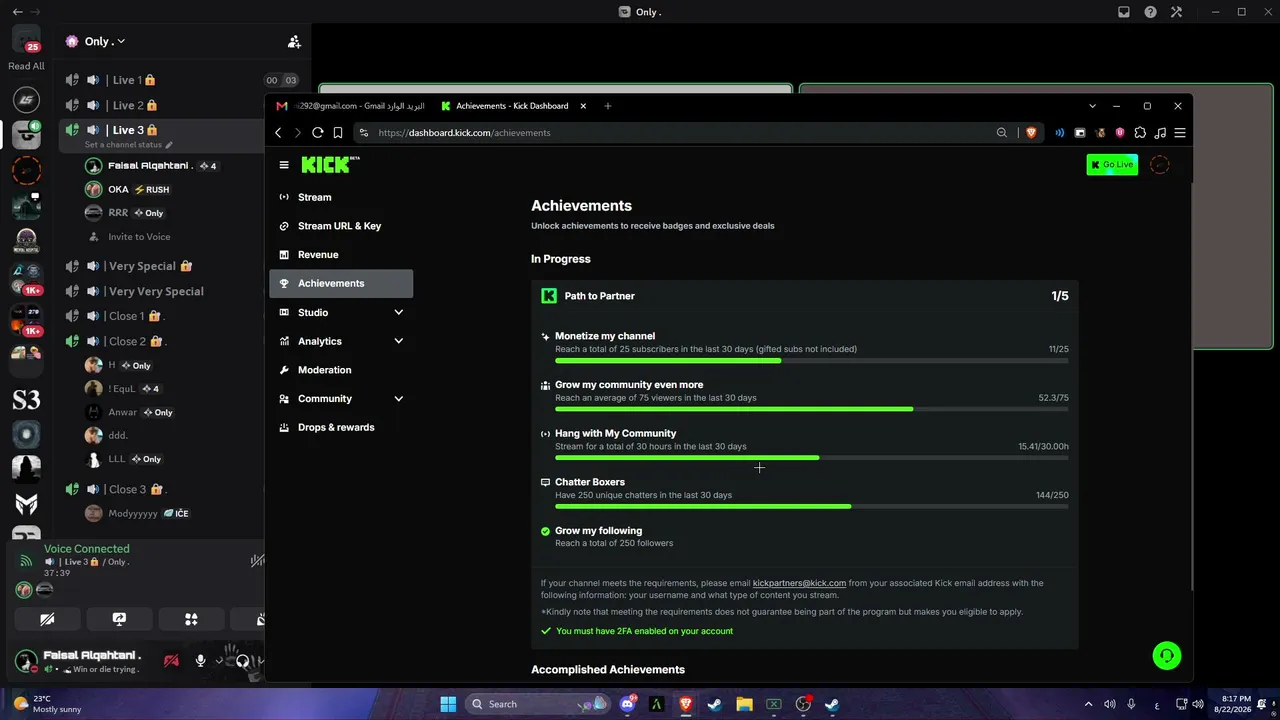Share your screen in Discord voice panel
Viewport: 1280px width, 720px height.
pyautogui.click(x=119, y=619)
